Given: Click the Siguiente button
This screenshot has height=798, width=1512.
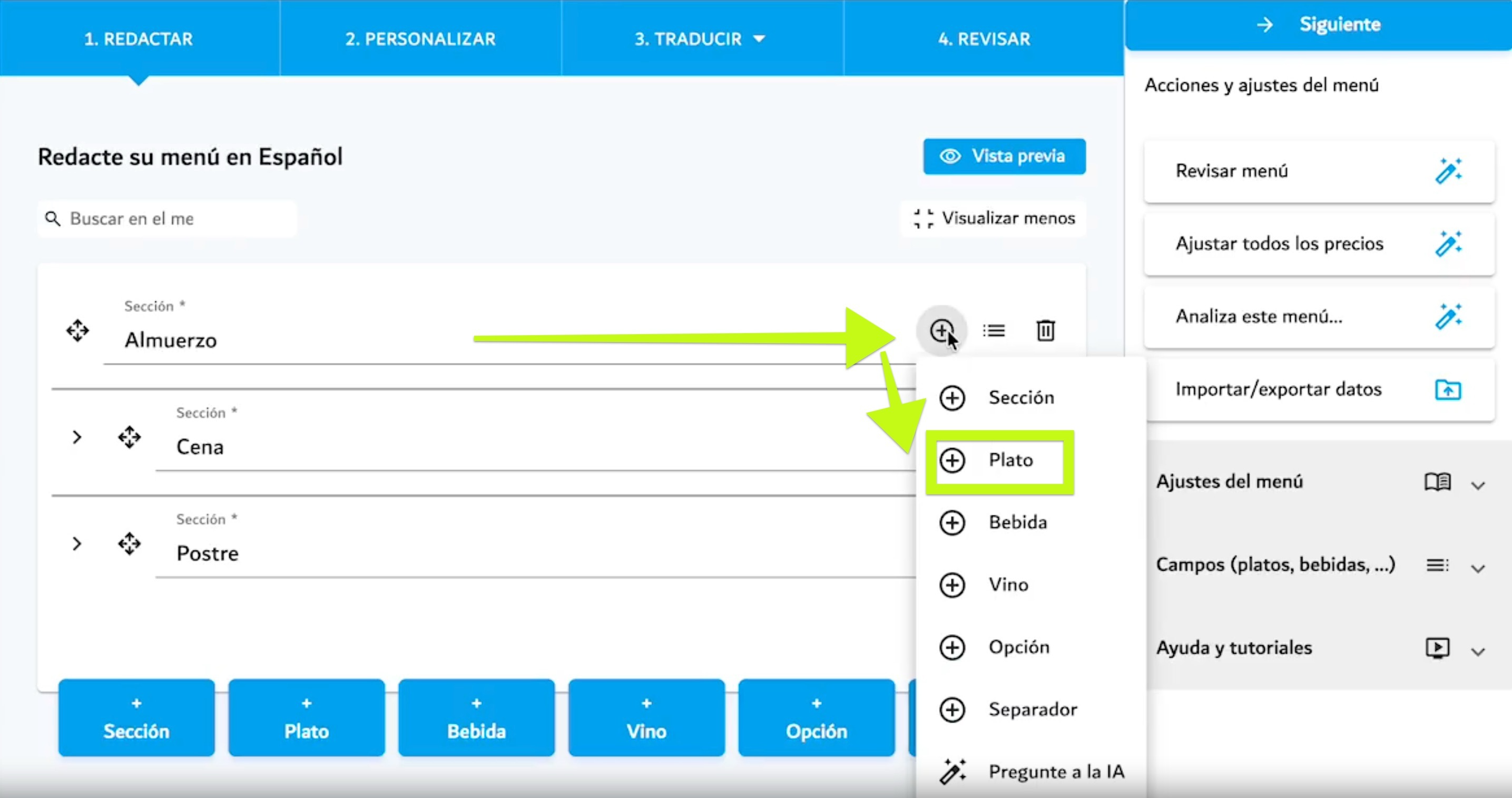Looking at the screenshot, I should [1318, 25].
